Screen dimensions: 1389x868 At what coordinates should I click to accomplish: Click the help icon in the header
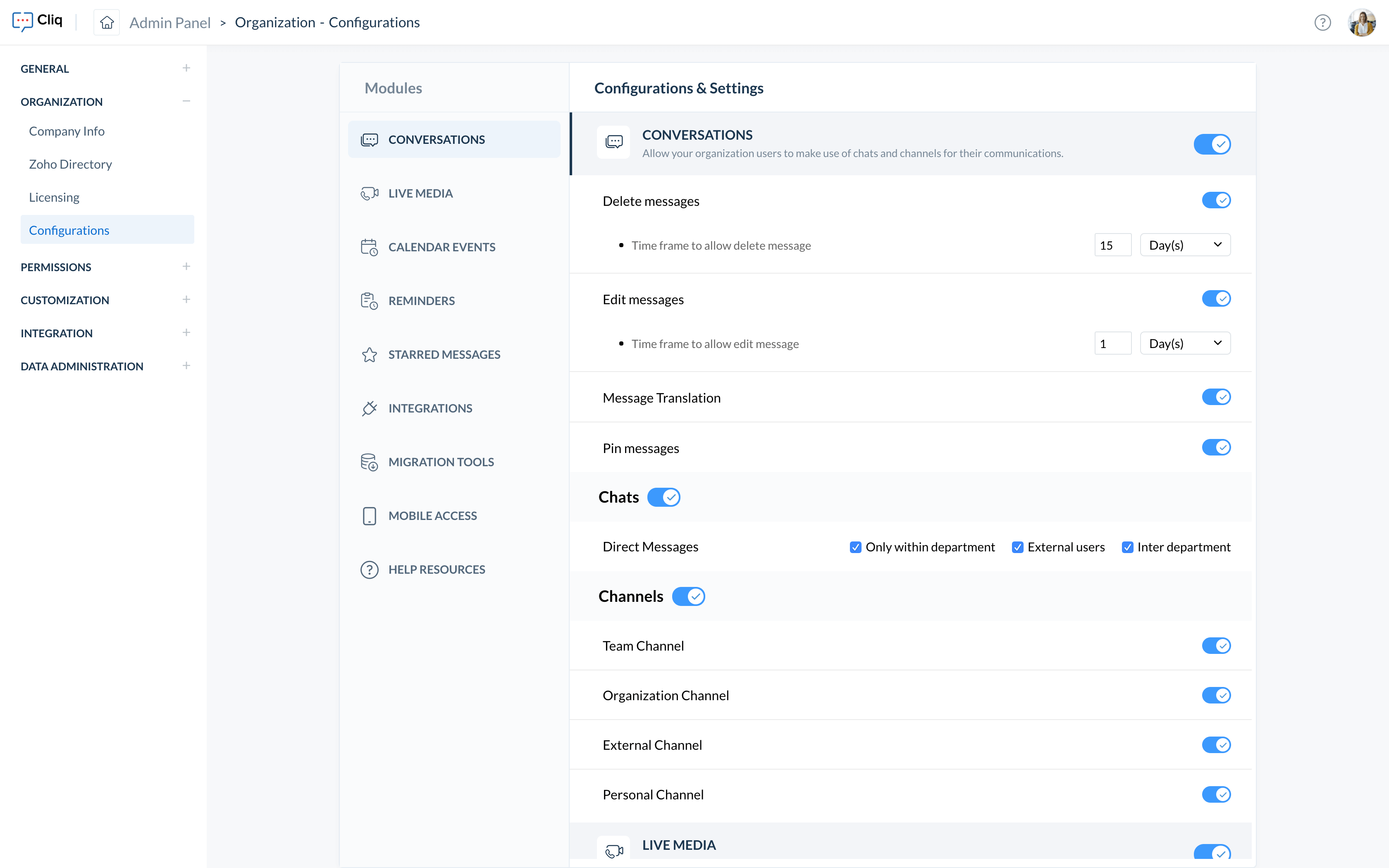pyautogui.click(x=1322, y=22)
